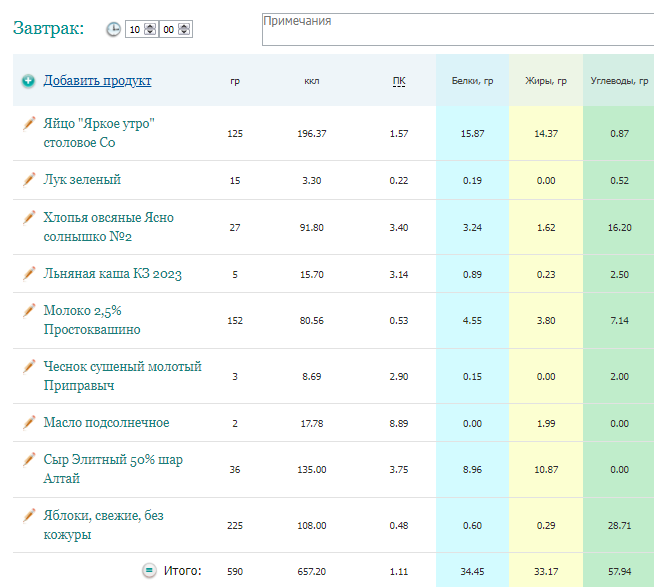Click 80.56 calories value for milk
This screenshot has height=587, width=654.
point(312,321)
